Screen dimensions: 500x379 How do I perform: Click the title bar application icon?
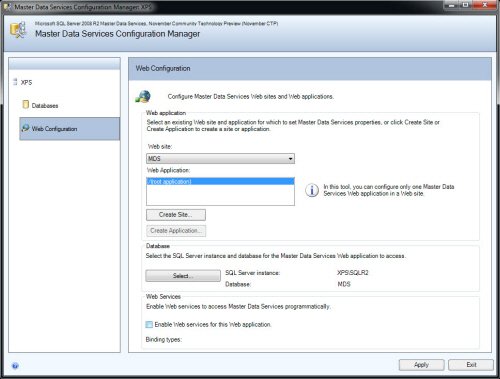[x=8, y=6]
